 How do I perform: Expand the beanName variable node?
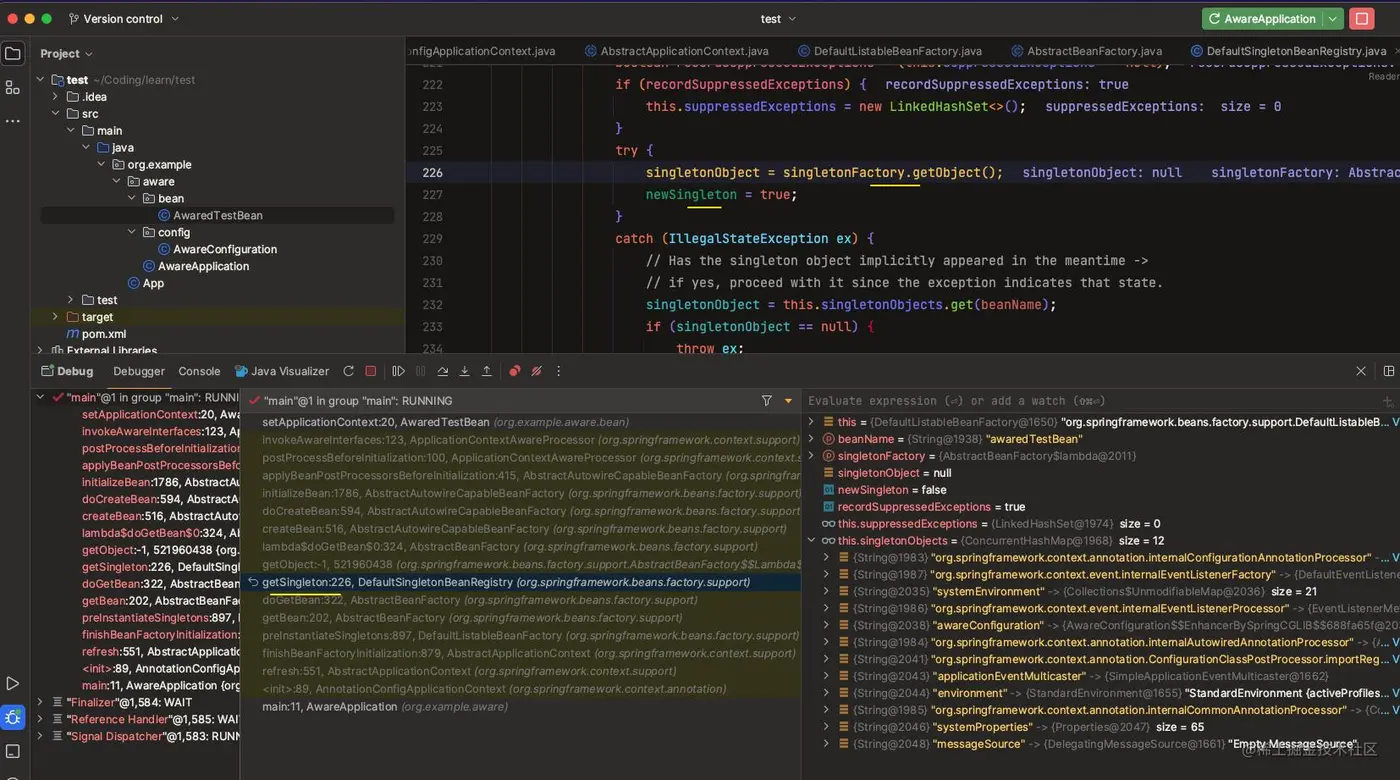click(812, 439)
